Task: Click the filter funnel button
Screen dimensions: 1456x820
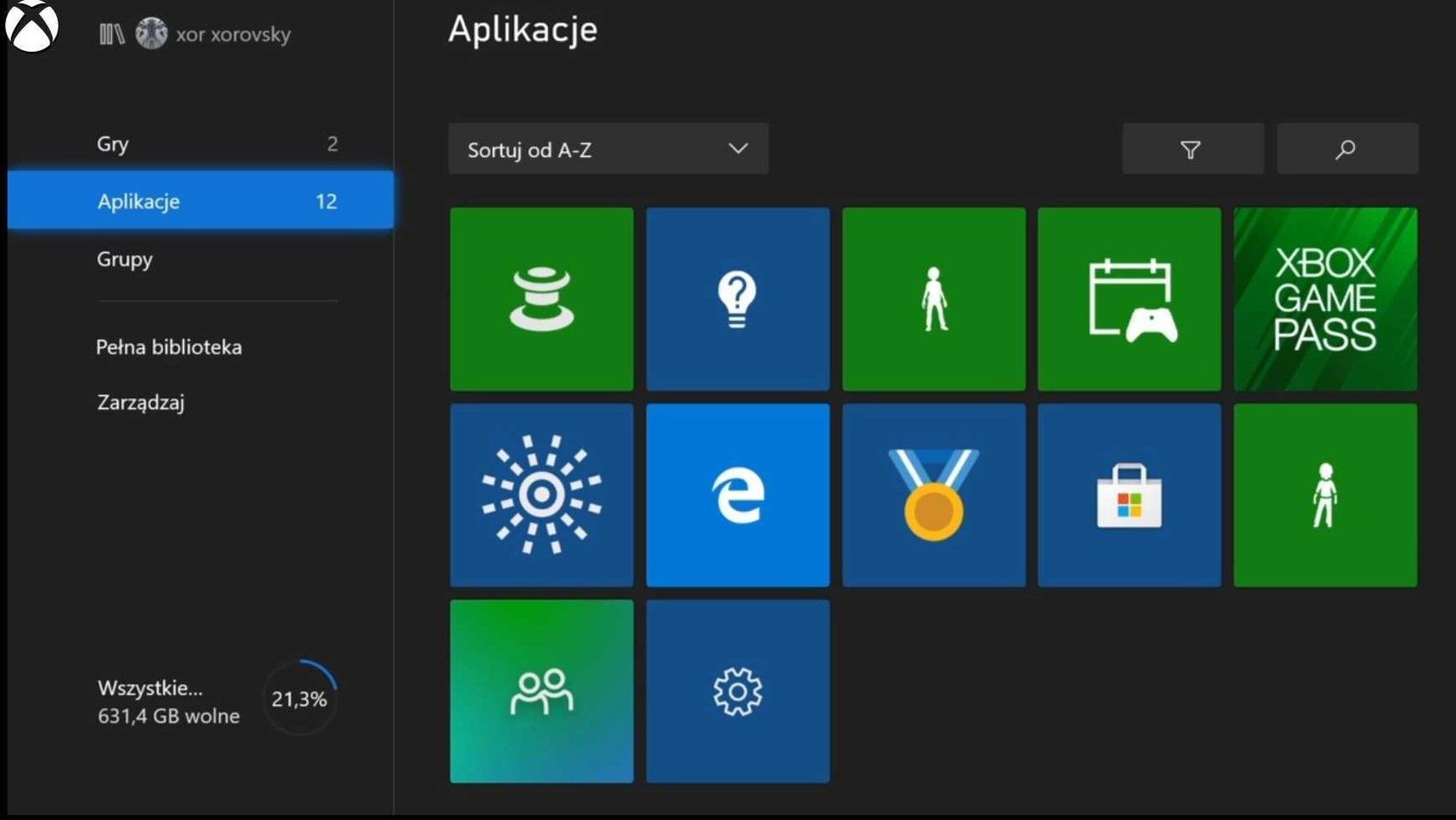Action: [1193, 149]
